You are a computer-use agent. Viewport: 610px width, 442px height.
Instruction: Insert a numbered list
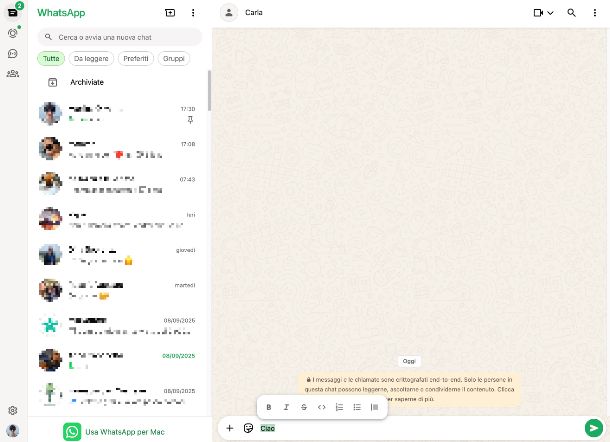[339, 407]
